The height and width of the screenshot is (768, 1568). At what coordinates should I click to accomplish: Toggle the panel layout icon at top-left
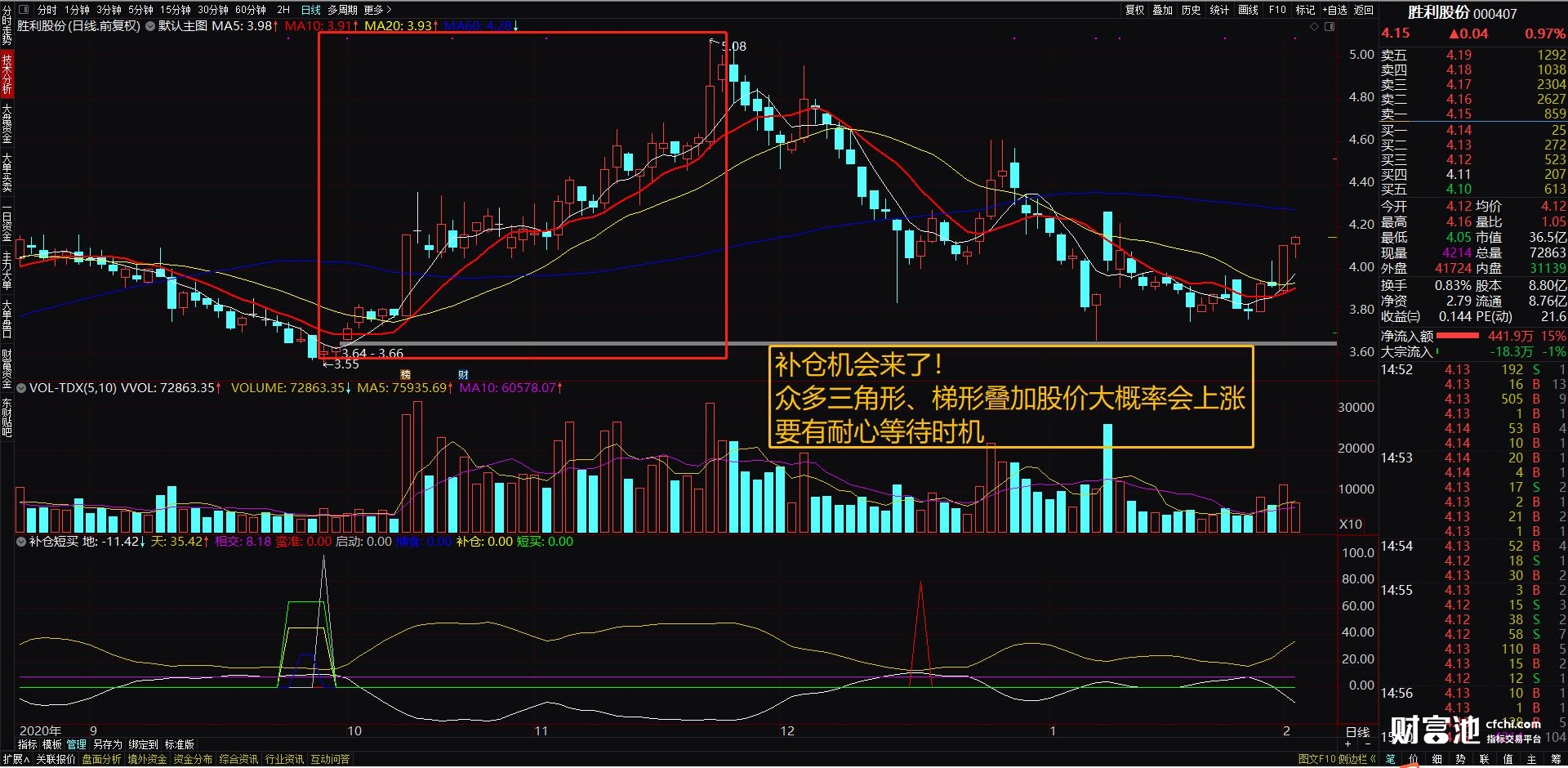pos(23,10)
